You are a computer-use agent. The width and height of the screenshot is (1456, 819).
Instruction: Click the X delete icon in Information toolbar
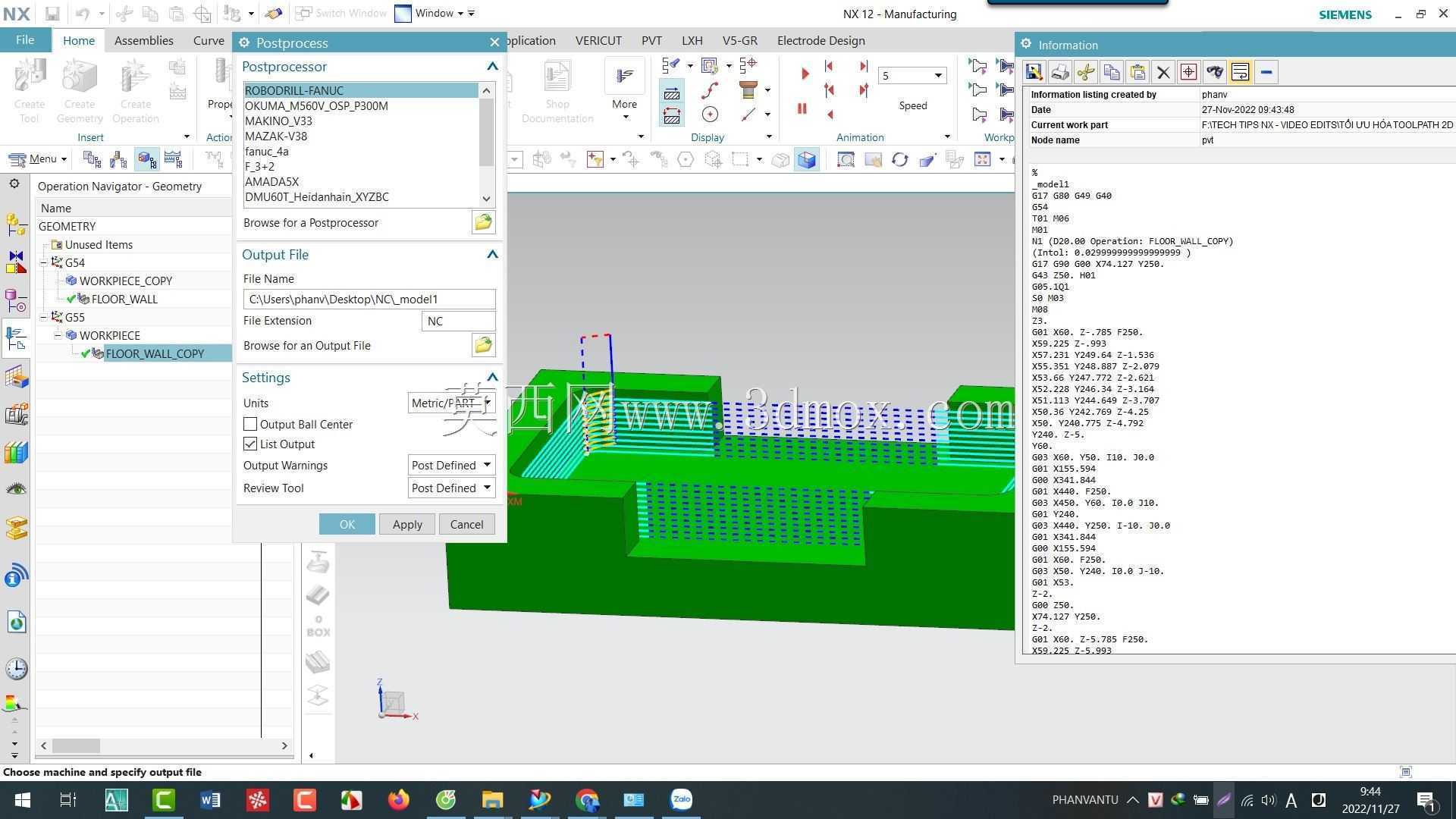pos(1163,72)
